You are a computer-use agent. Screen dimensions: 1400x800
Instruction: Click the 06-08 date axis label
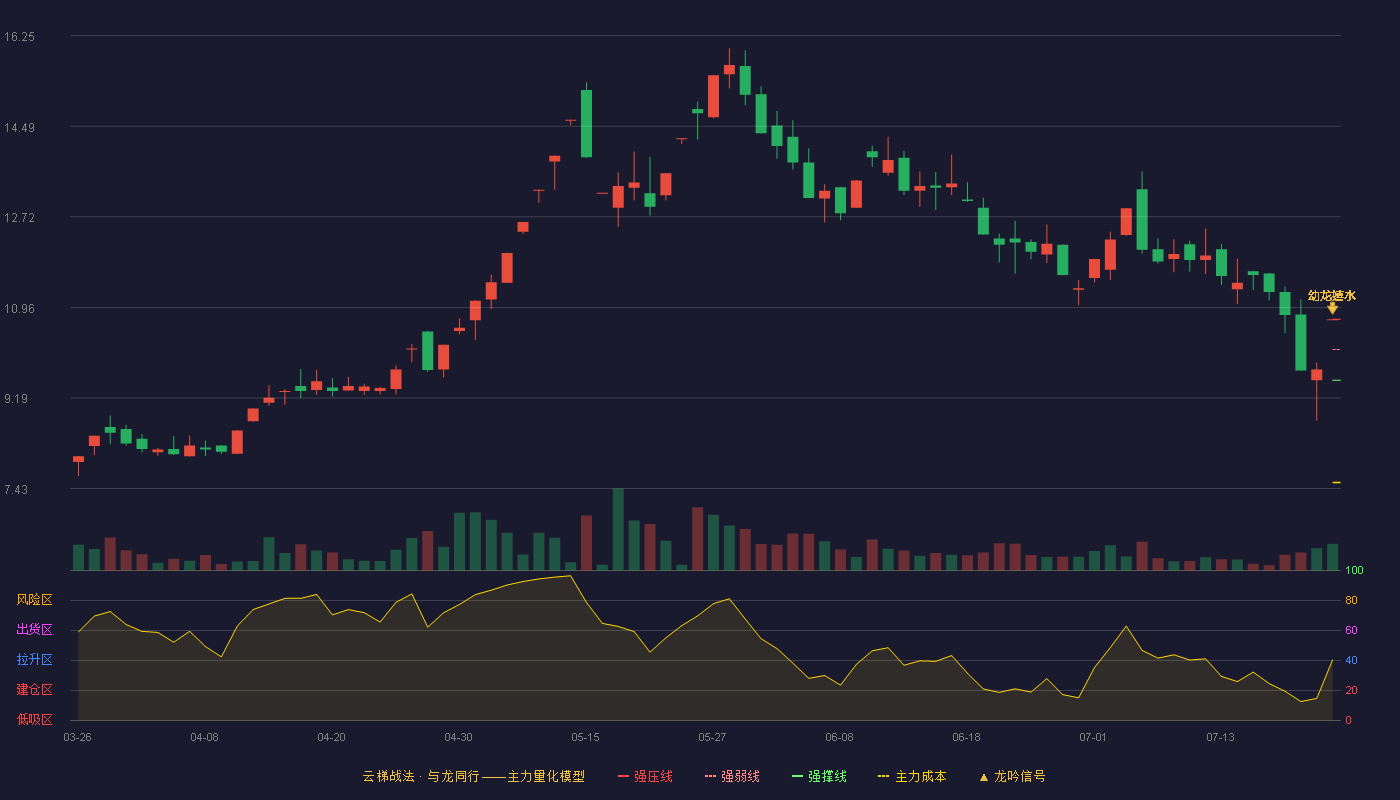(839, 737)
